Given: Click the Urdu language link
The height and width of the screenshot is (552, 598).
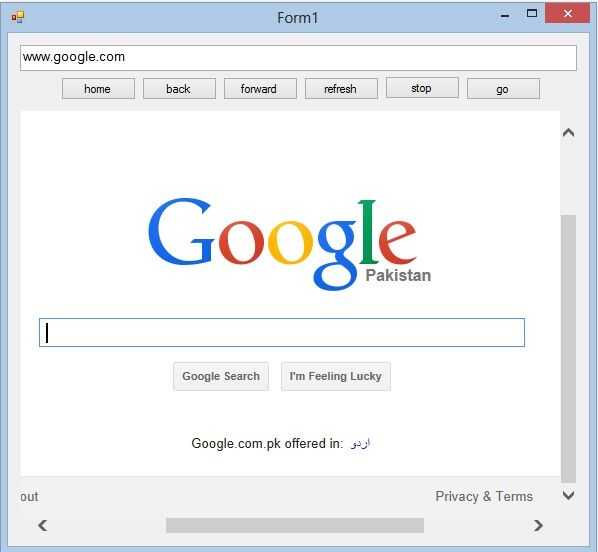Looking at the screenshot, I should tap(360, 444).
